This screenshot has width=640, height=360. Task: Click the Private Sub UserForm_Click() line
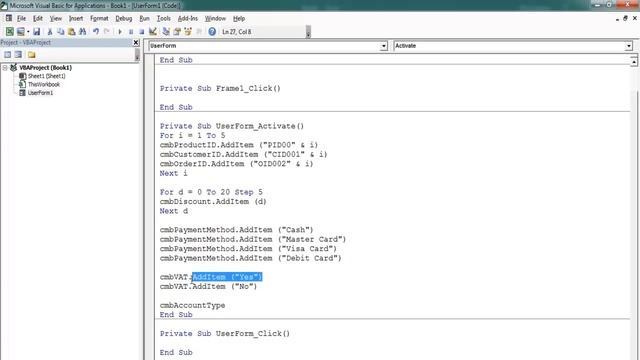click(224, 333)
